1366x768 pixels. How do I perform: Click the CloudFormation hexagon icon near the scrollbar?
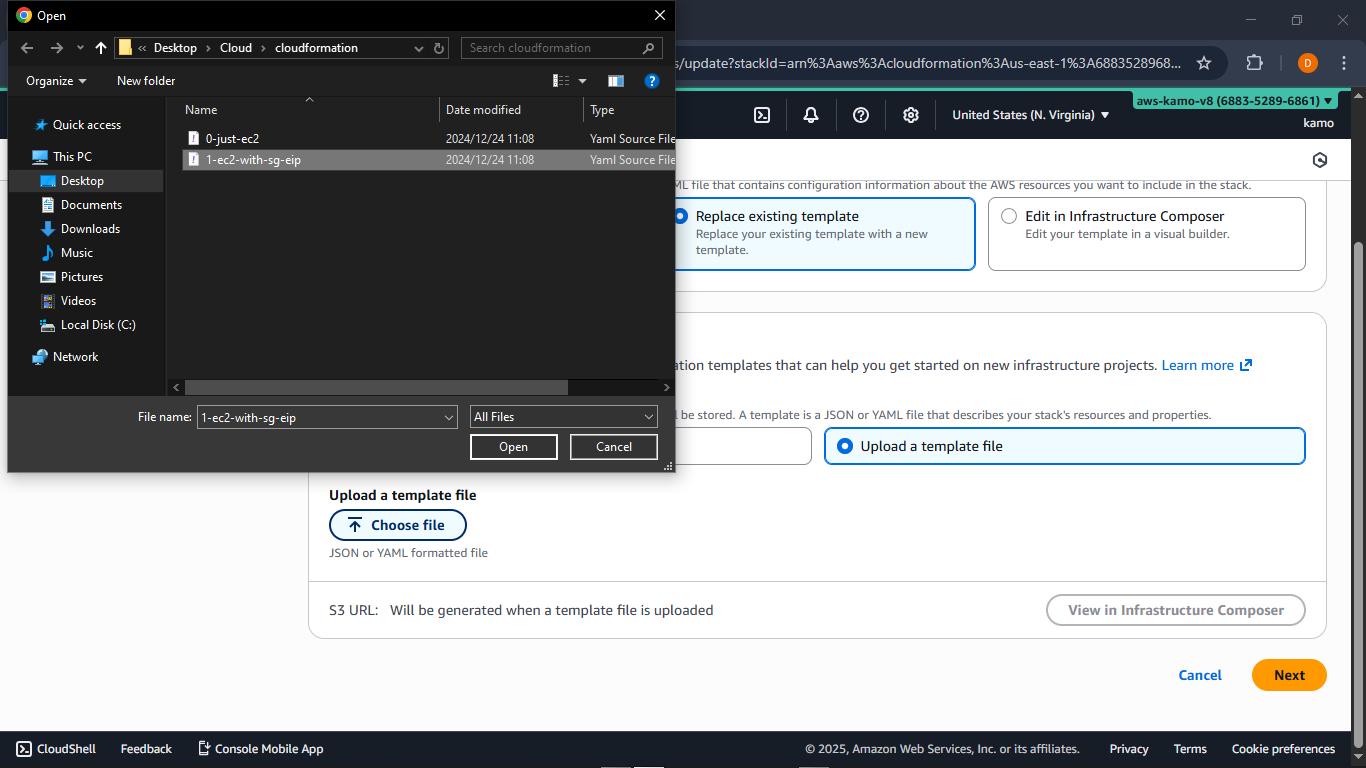coord(1319,159)
